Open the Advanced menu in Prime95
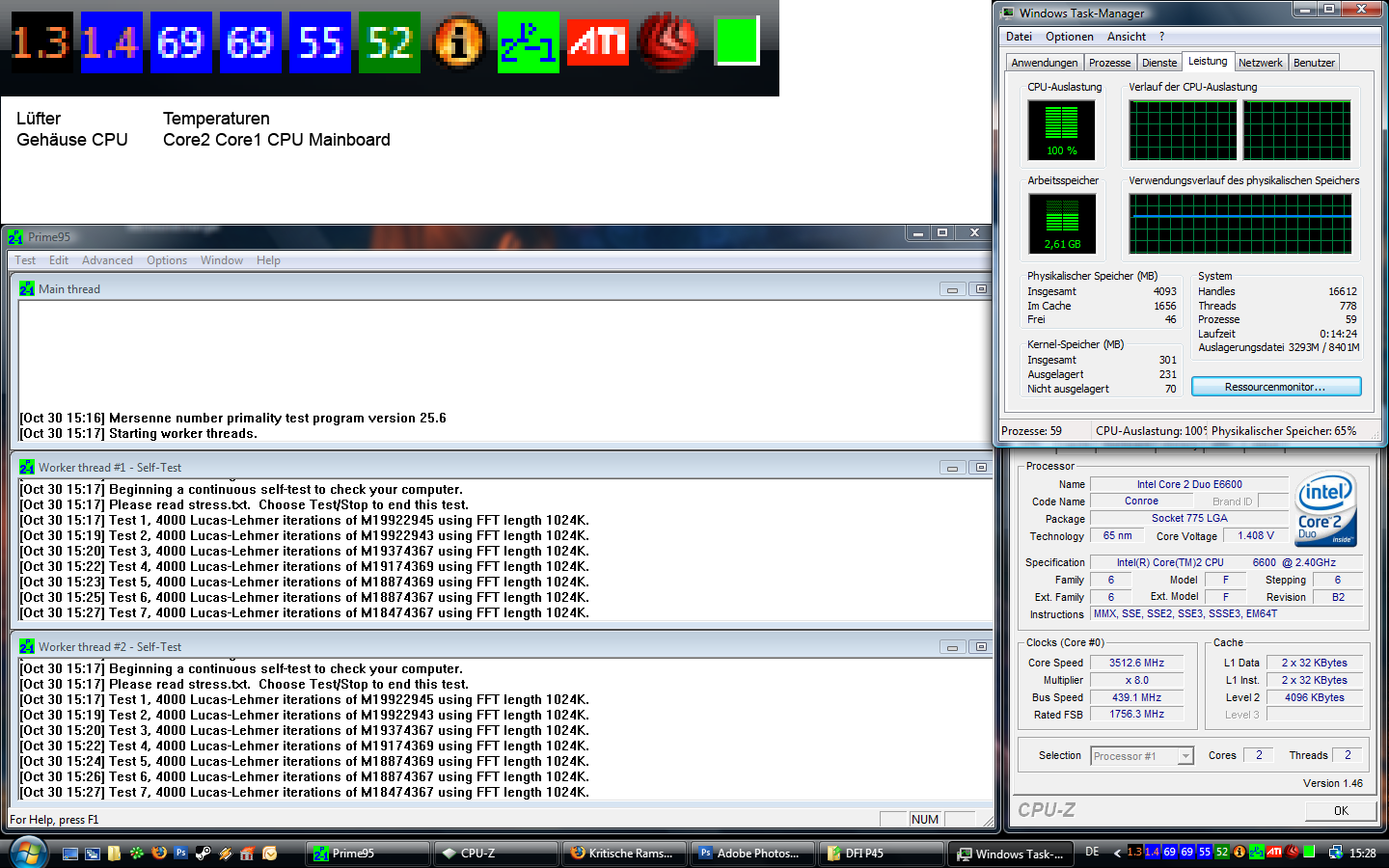The image size is (1389, 868). click(x=107, y=260)
